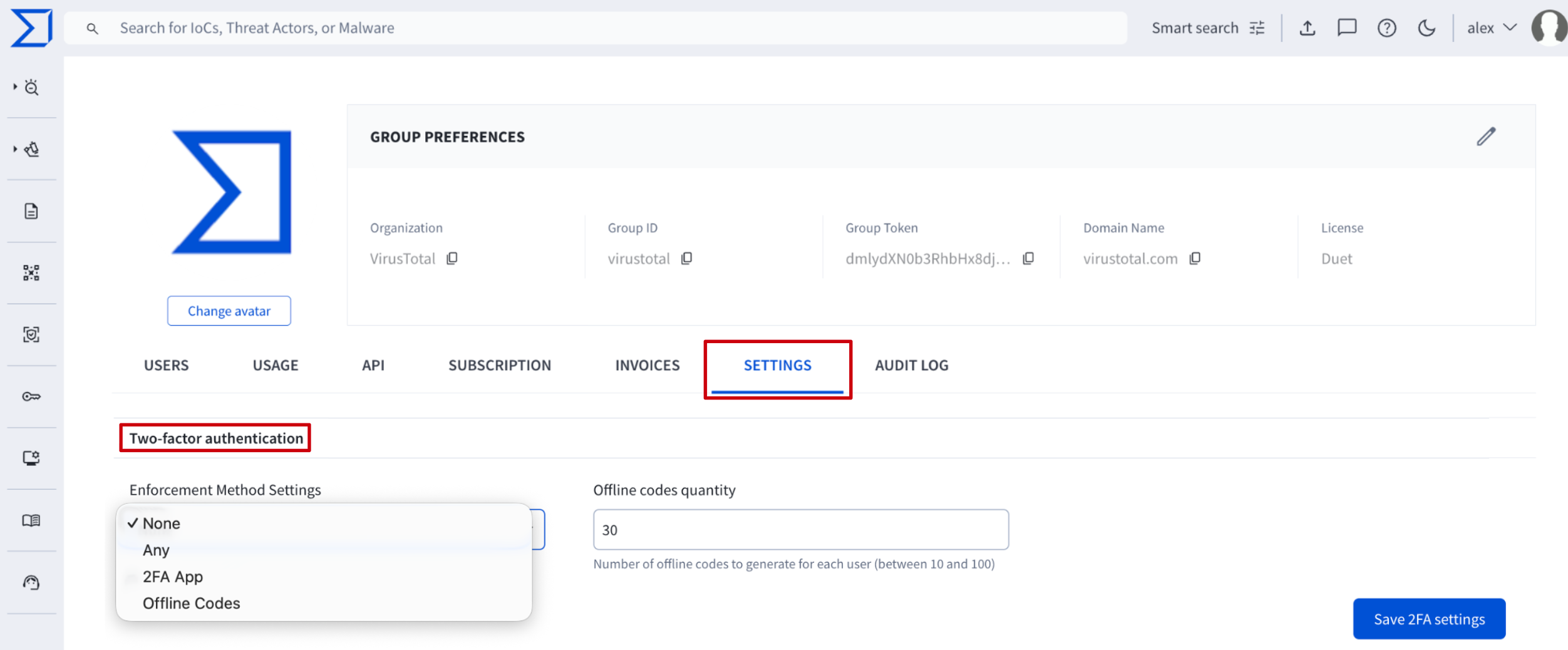Switch to the AUDIT LOG tab
The image size is (1568, 650).
tap(912, 366)
